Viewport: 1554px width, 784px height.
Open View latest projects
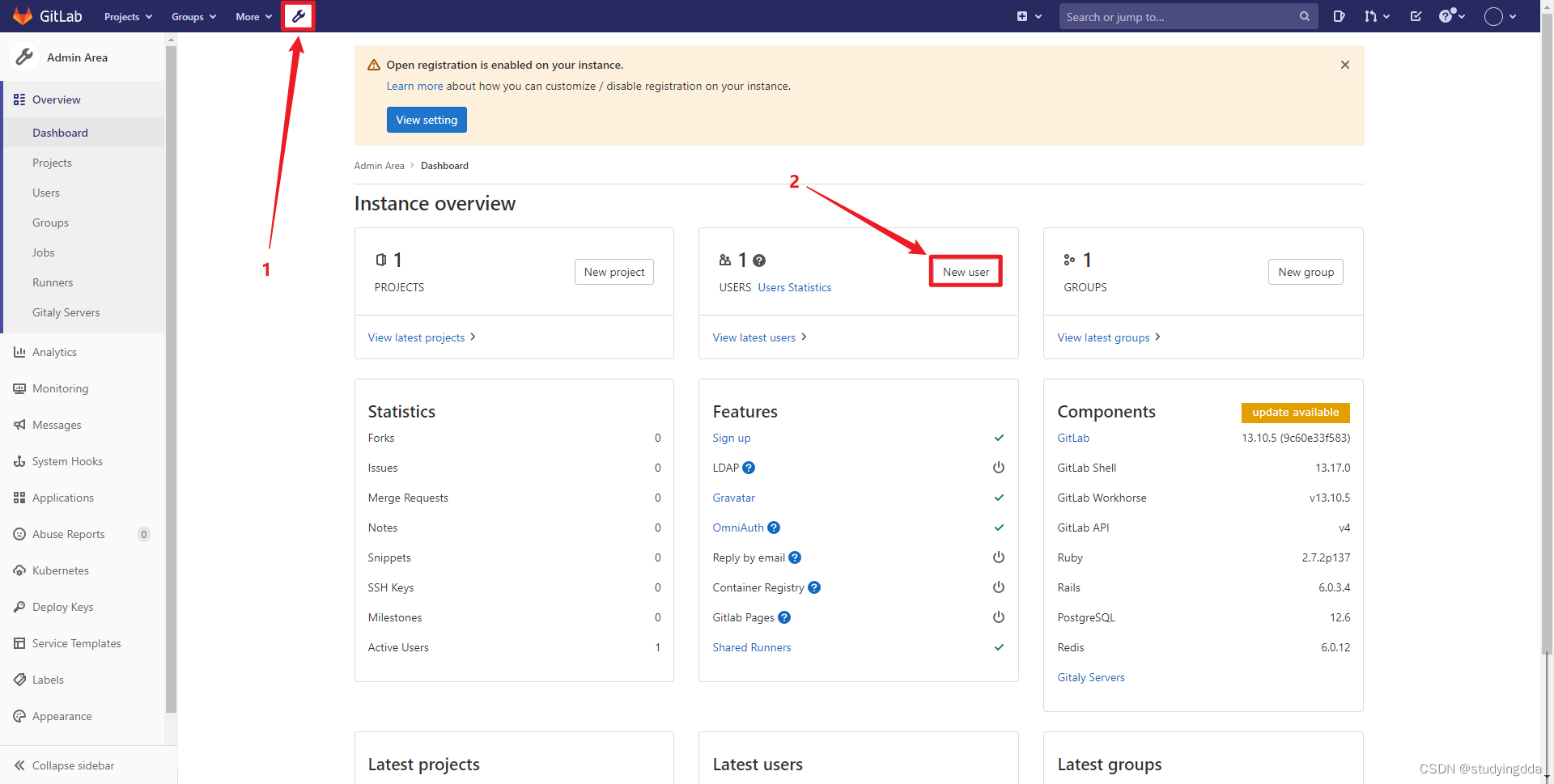pos(422,337)
